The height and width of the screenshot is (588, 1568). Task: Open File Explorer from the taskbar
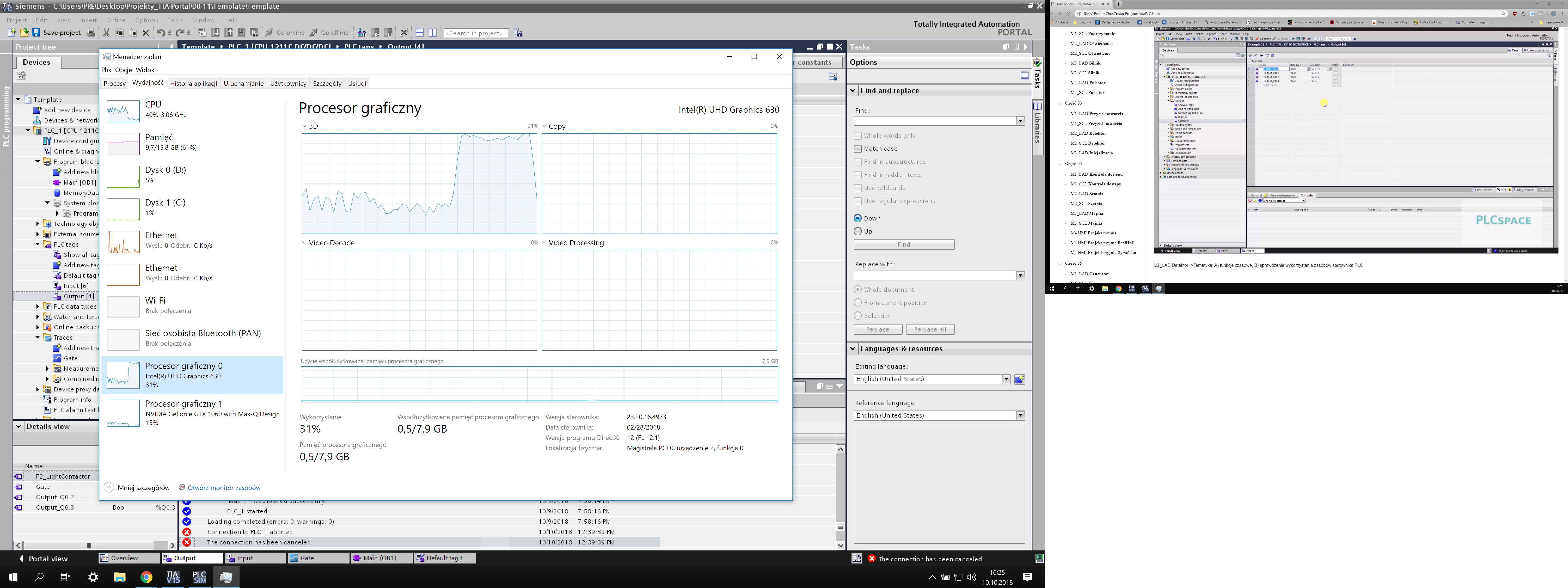coord(119,577)
